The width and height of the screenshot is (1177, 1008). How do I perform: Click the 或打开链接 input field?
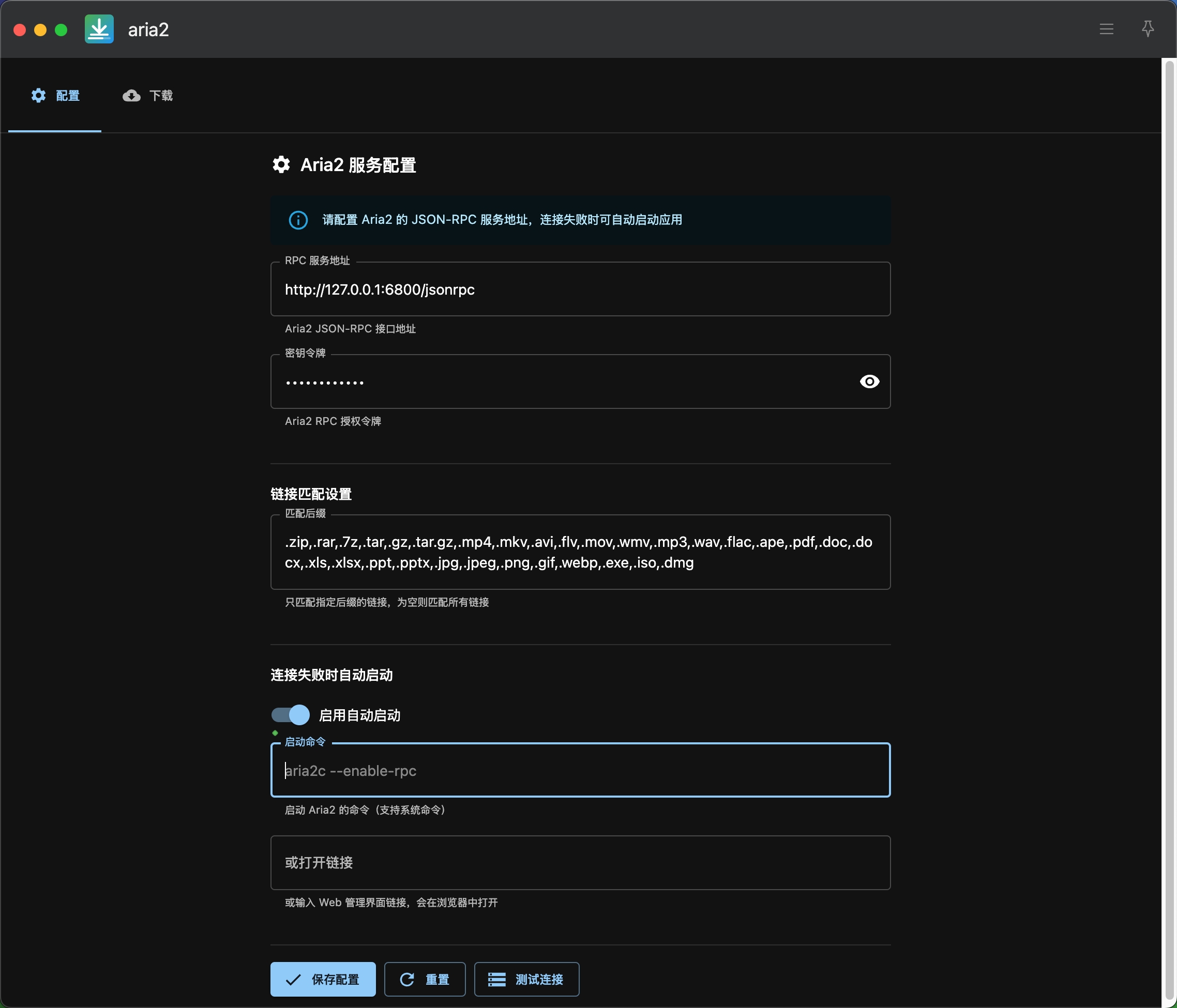coord(579,862)
